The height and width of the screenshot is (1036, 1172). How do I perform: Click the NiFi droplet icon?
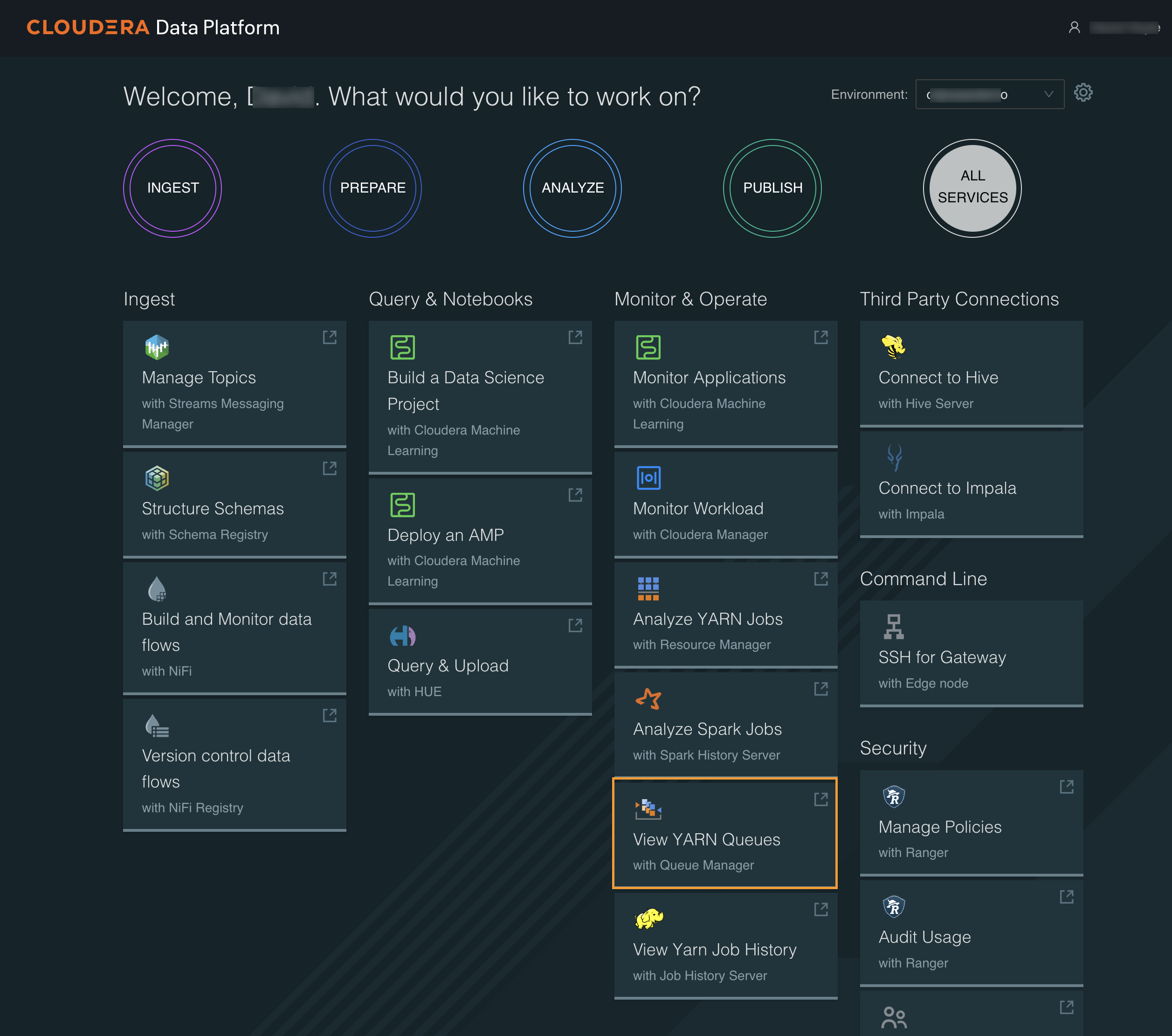tap(157, 589)
